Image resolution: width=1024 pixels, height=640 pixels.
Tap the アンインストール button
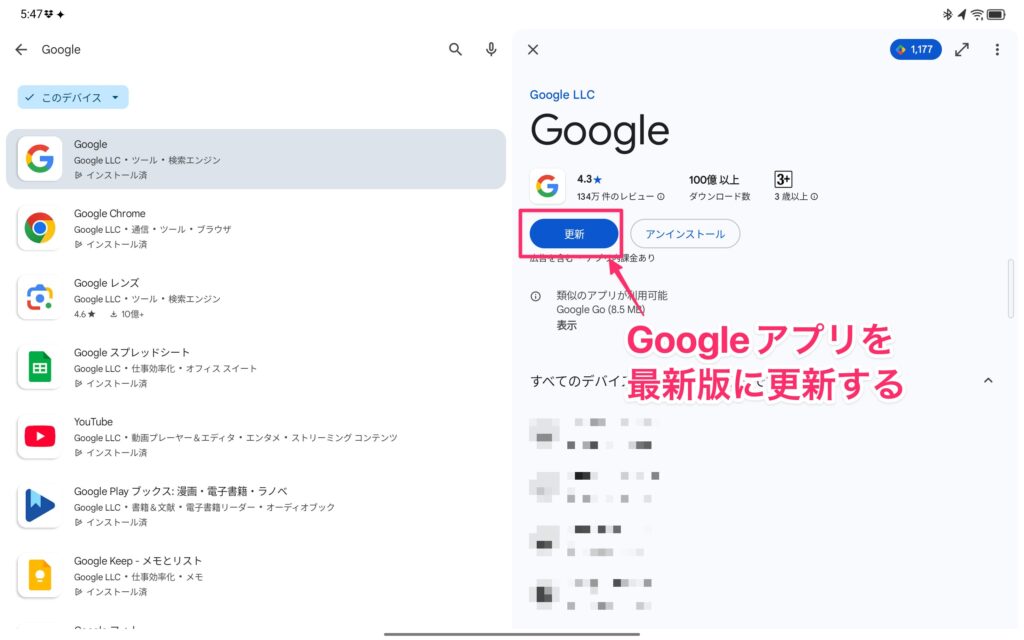point(685,234)
